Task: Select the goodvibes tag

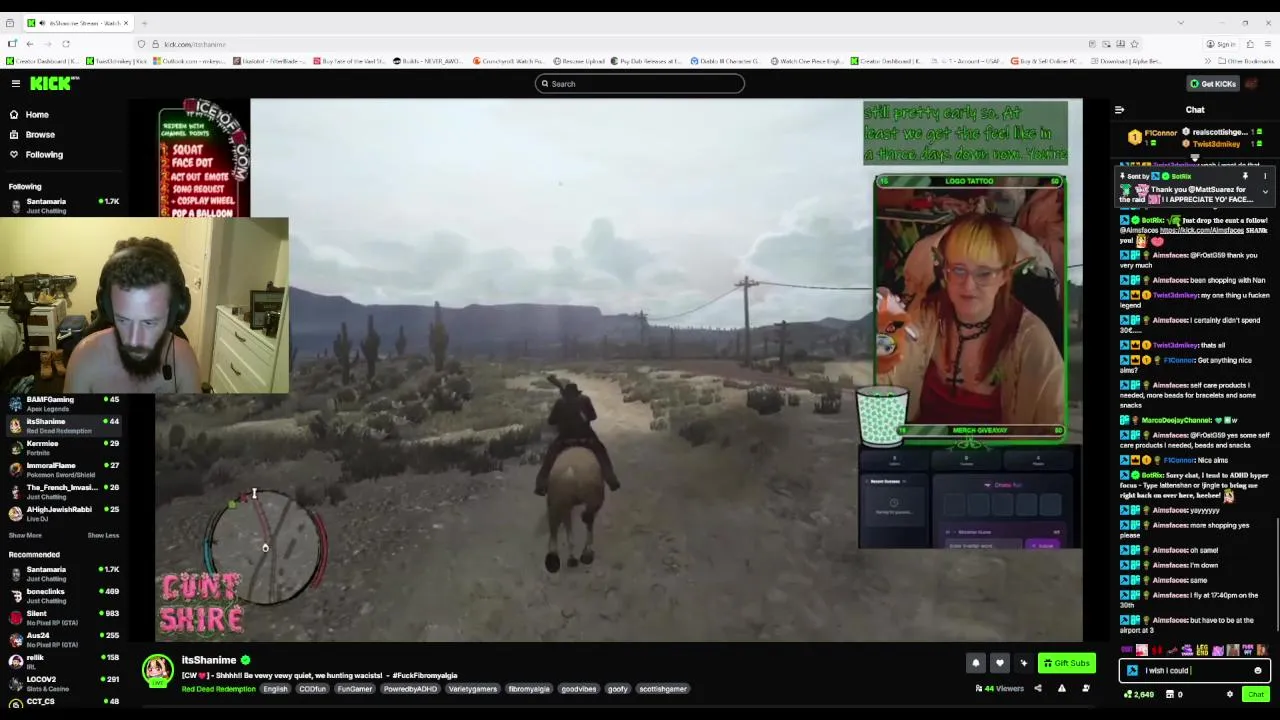Action: pyautogui.click(x=578, y=689)
